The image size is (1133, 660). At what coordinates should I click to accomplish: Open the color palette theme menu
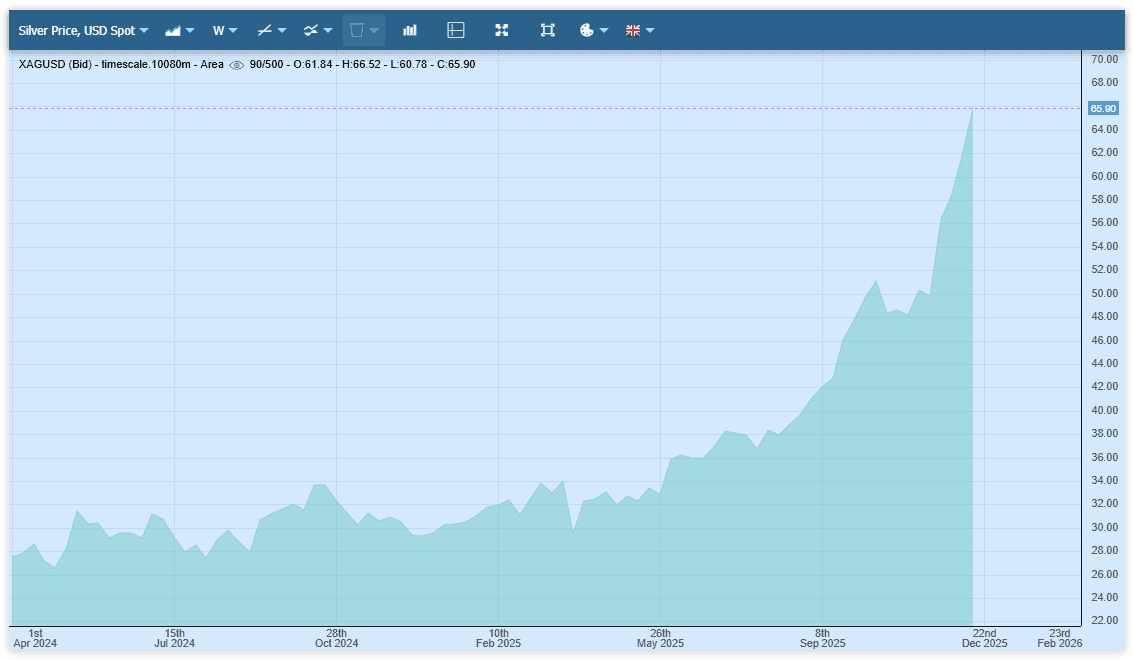593,31
